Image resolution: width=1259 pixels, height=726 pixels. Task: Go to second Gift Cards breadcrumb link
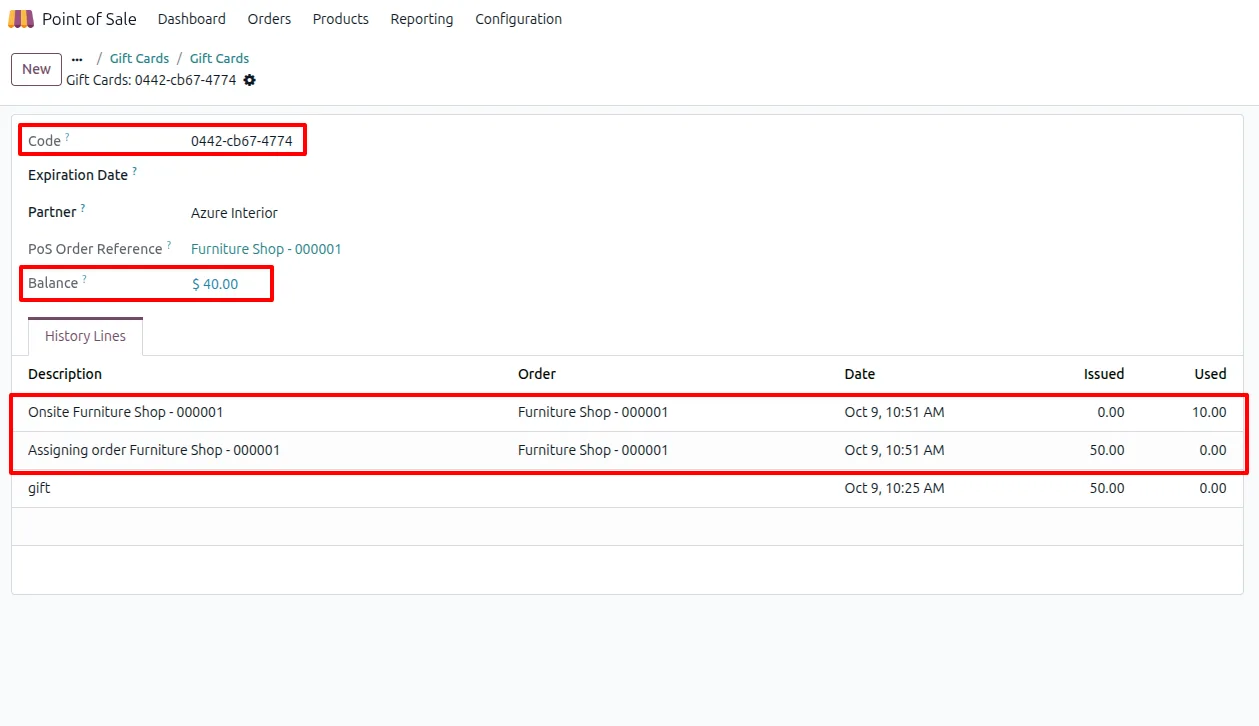219,59
